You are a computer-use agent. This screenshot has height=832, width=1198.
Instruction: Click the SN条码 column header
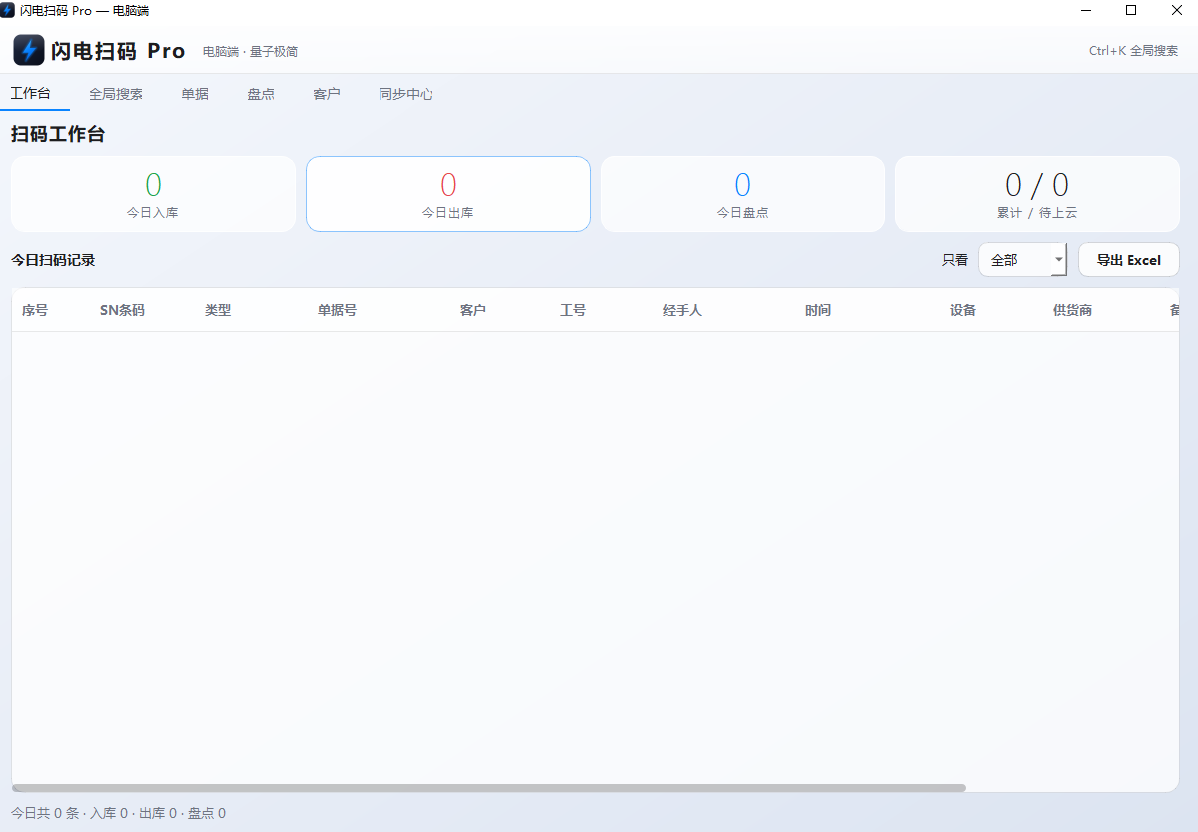(x=122, y=310)
